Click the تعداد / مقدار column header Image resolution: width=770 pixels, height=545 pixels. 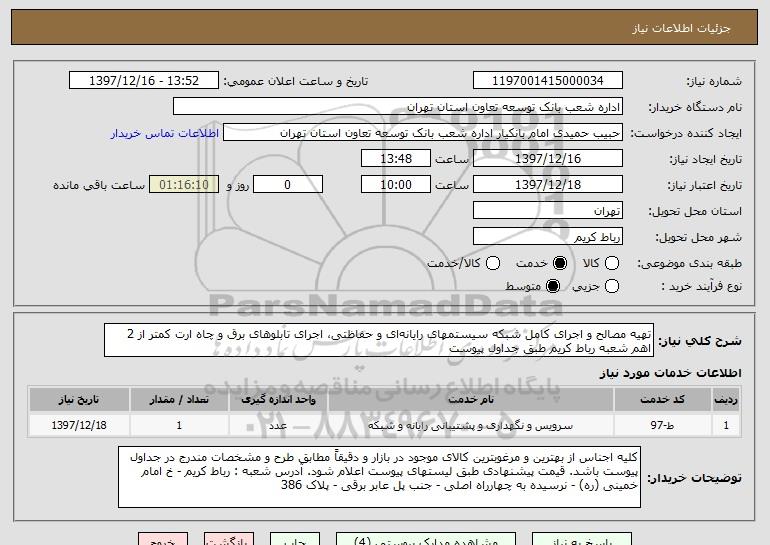(x=179, y=400)
